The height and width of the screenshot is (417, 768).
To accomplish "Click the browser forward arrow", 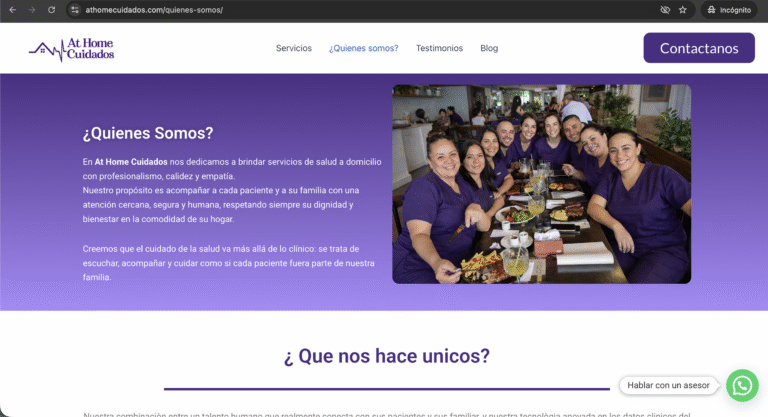I will click(32, 10).
